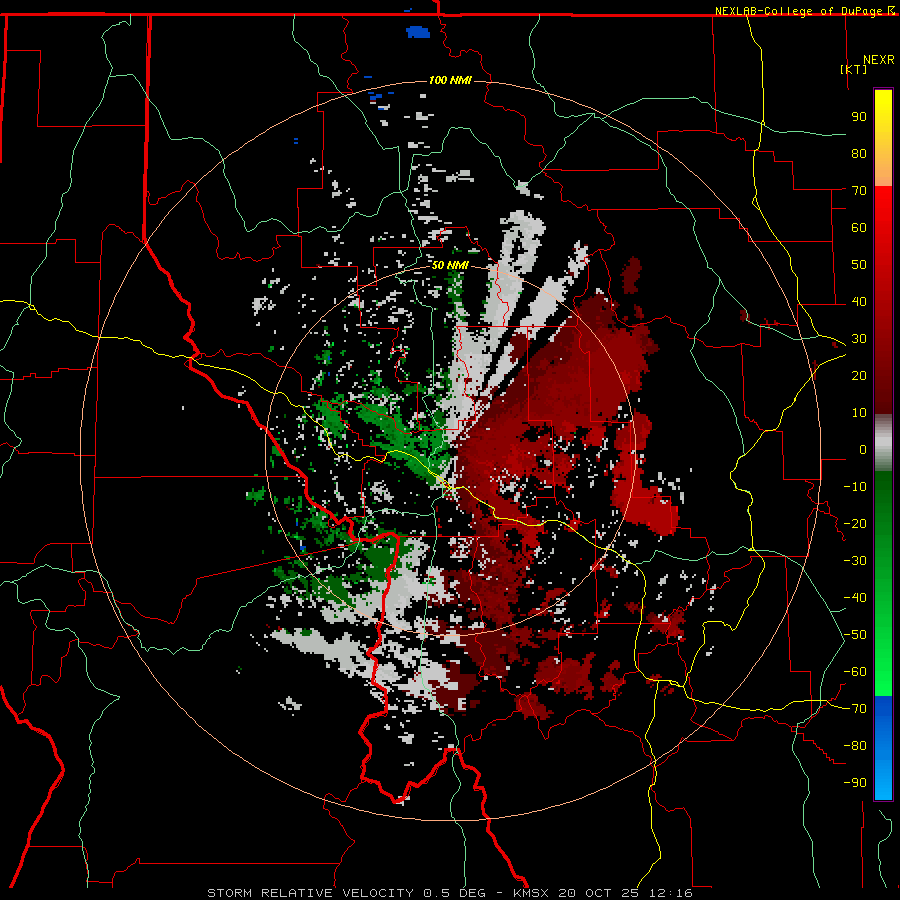This screenshot has height=900, width=900.
Task: Select the -30 value on the velocity scale
Action: click(855, 561)
